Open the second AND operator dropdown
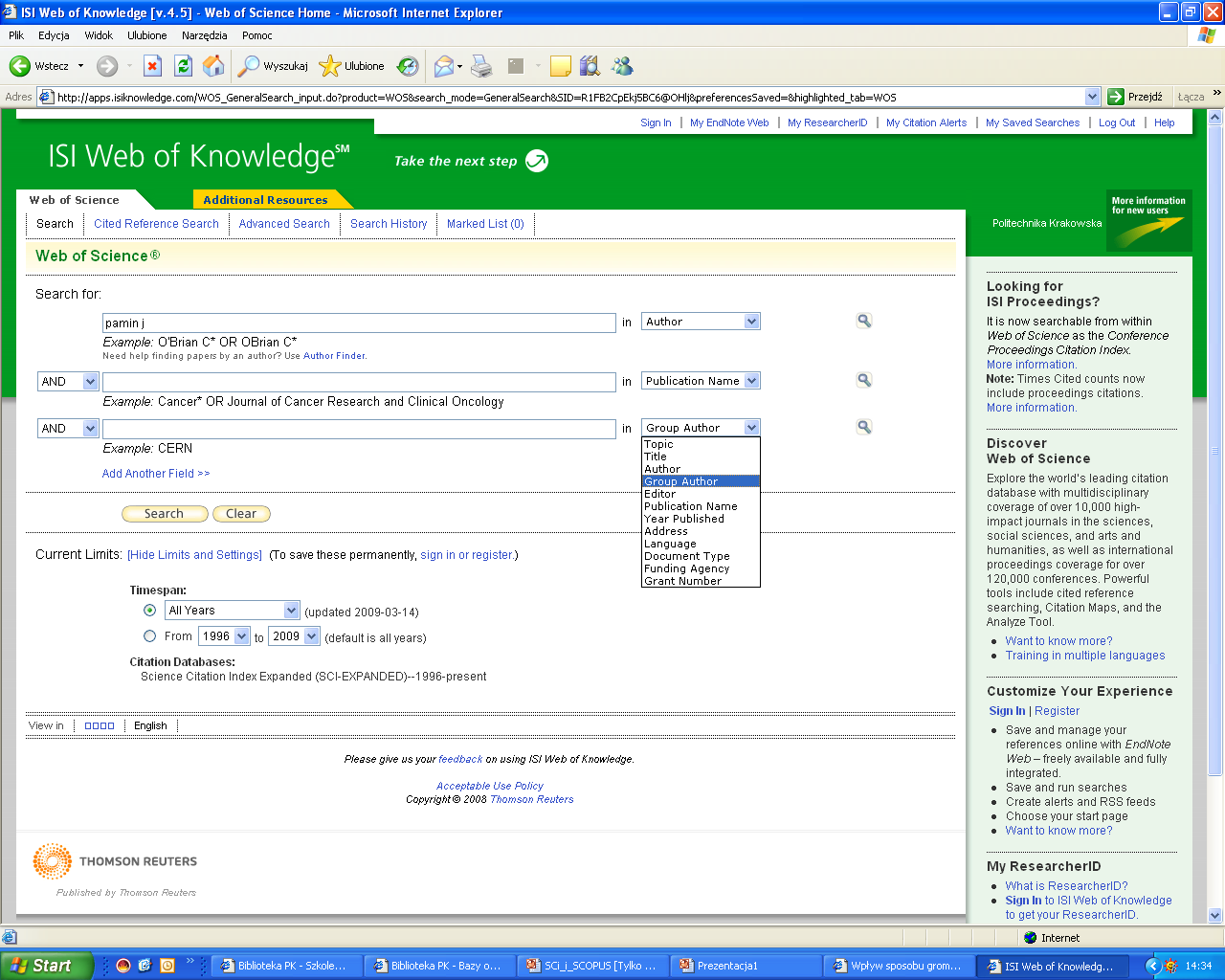 [x=68, y=429]
